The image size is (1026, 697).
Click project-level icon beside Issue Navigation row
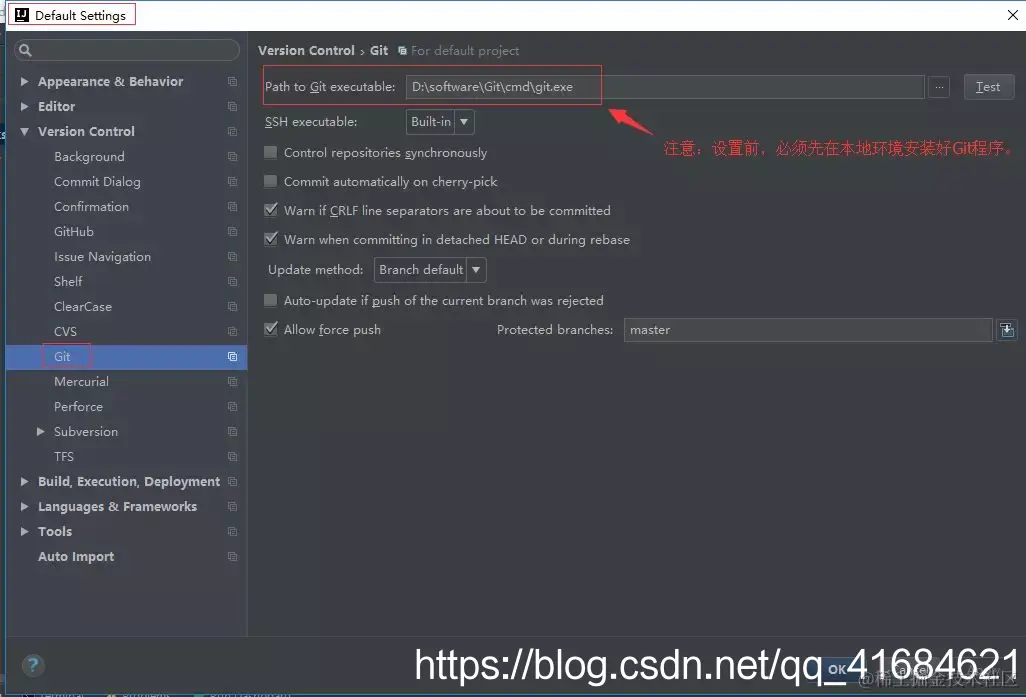tap(232, 257)
